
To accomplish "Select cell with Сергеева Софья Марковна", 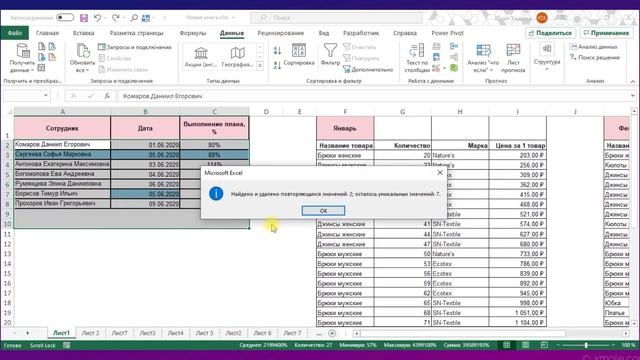I will tap(62, 154).
